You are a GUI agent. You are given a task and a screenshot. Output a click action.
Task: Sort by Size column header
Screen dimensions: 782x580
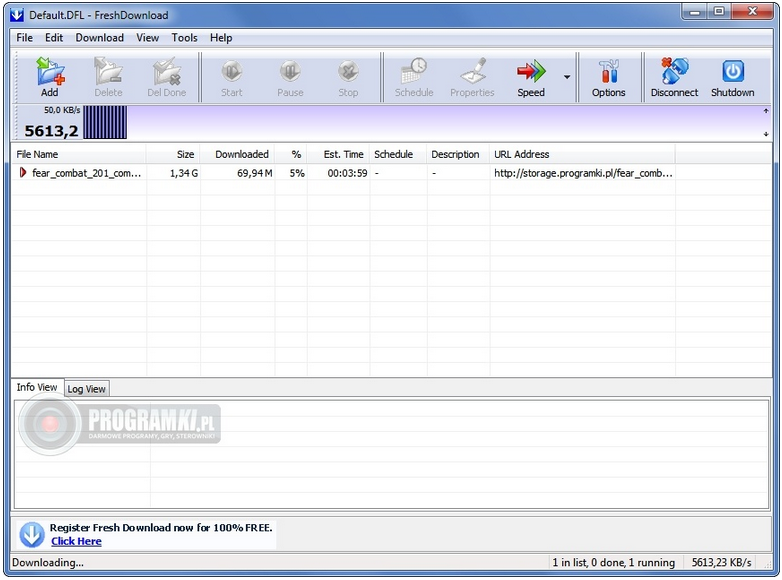(173, 155)
